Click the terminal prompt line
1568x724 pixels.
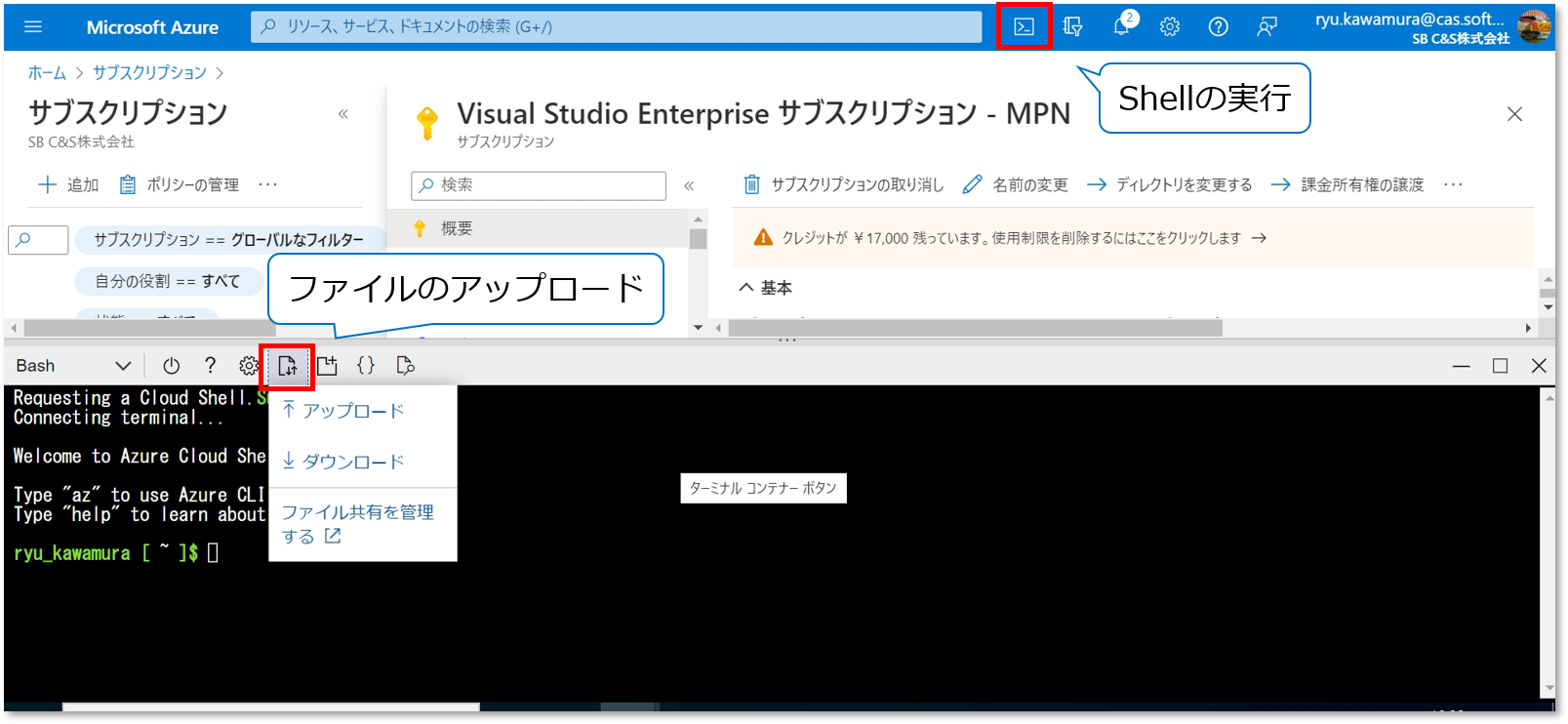tap(116, 553)
